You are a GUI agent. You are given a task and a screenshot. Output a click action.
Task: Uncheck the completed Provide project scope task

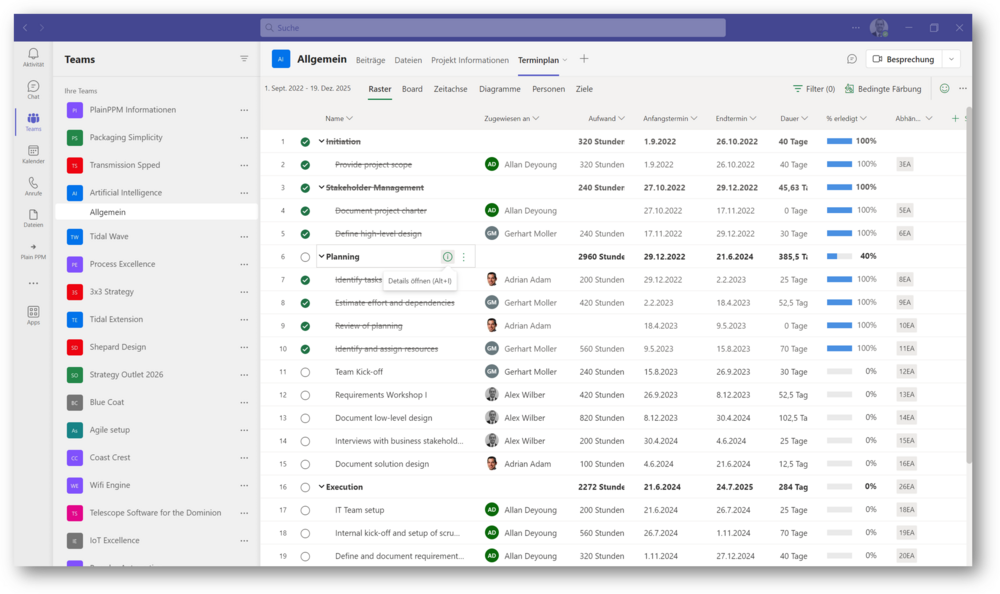click(305, 165)
